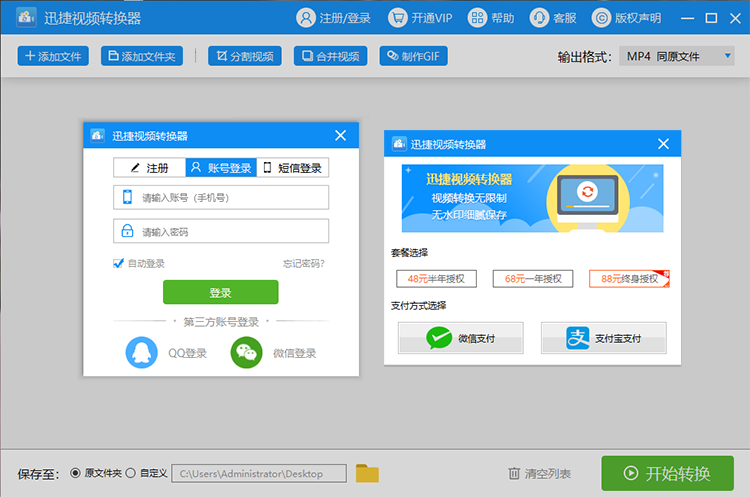Select 自定义 radio button
750x497 pixels.
tap(131, 473)
